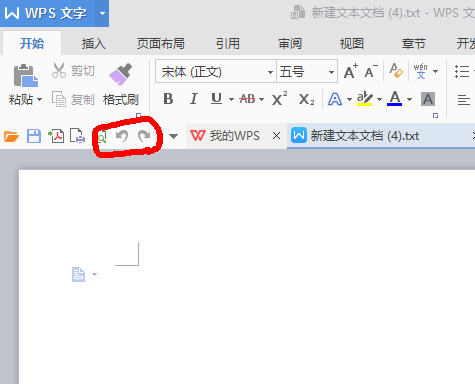Toggle underline formatting

216,99
